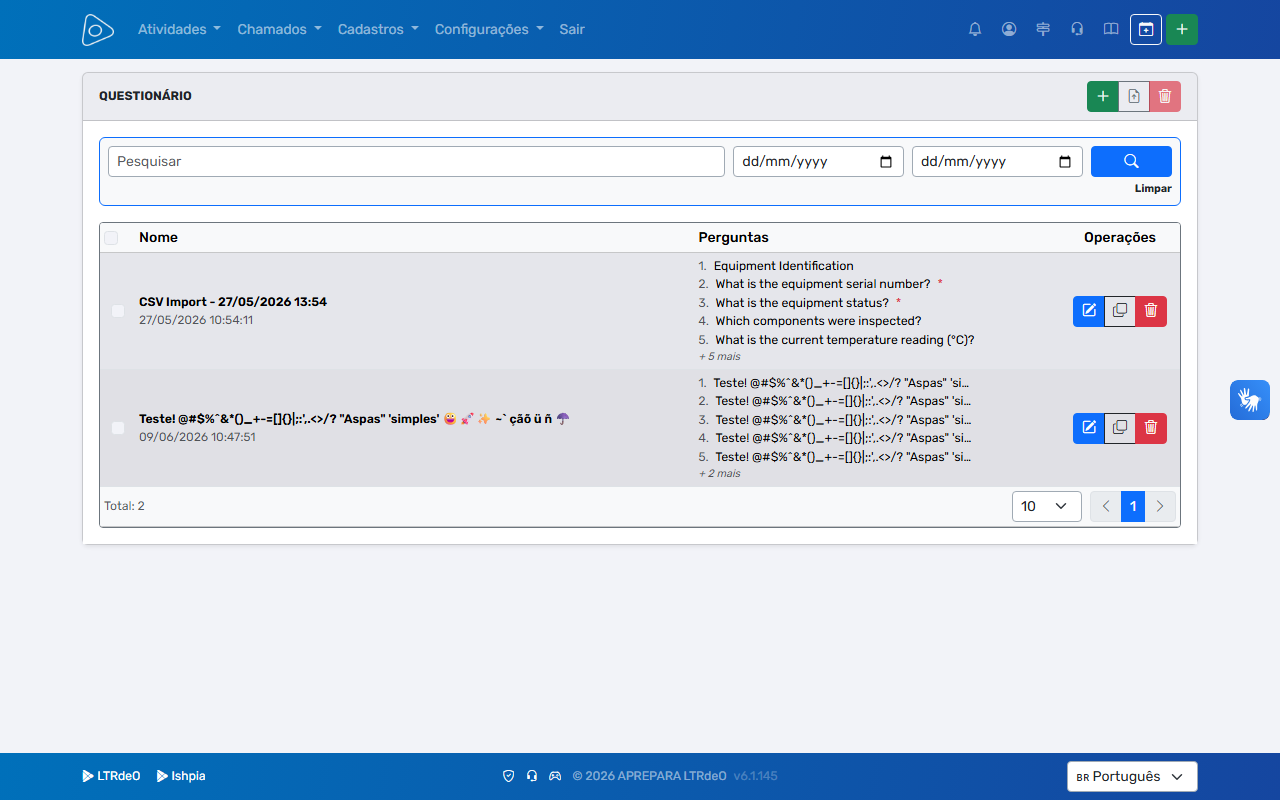1280x800 pixels.
Task: Click Sair in the navigation bar
Action: 572,29
